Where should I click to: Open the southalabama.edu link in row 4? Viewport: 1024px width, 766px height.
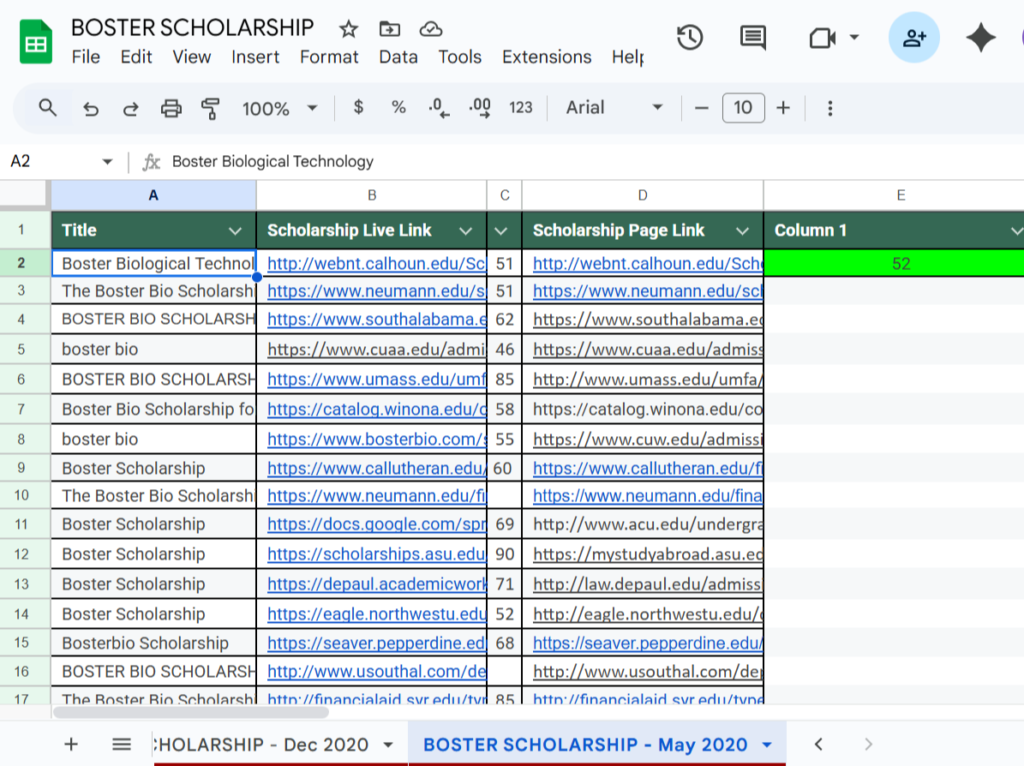click(376, 320)
